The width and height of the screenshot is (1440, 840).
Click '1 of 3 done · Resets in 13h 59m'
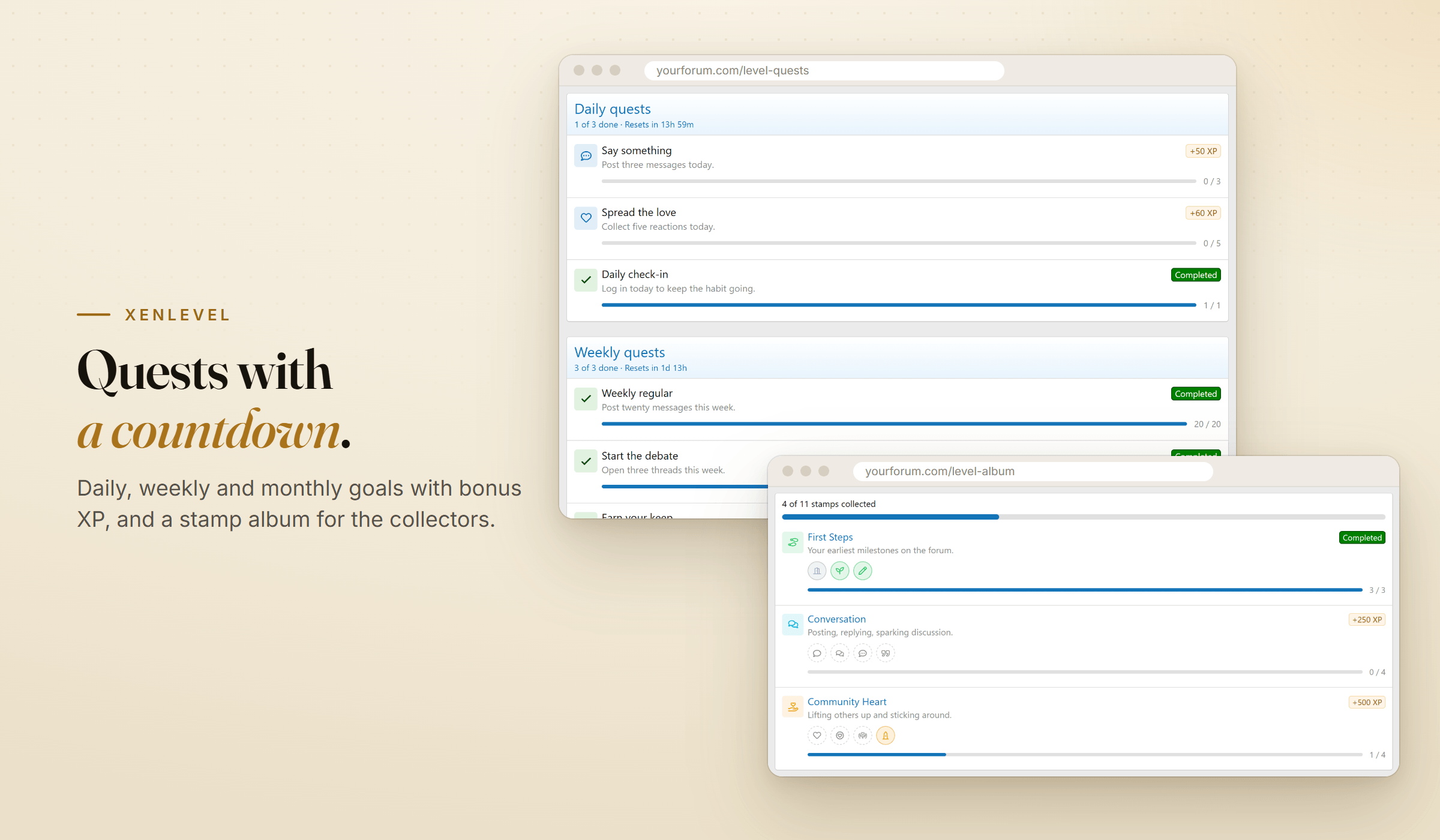coord(634,125)
